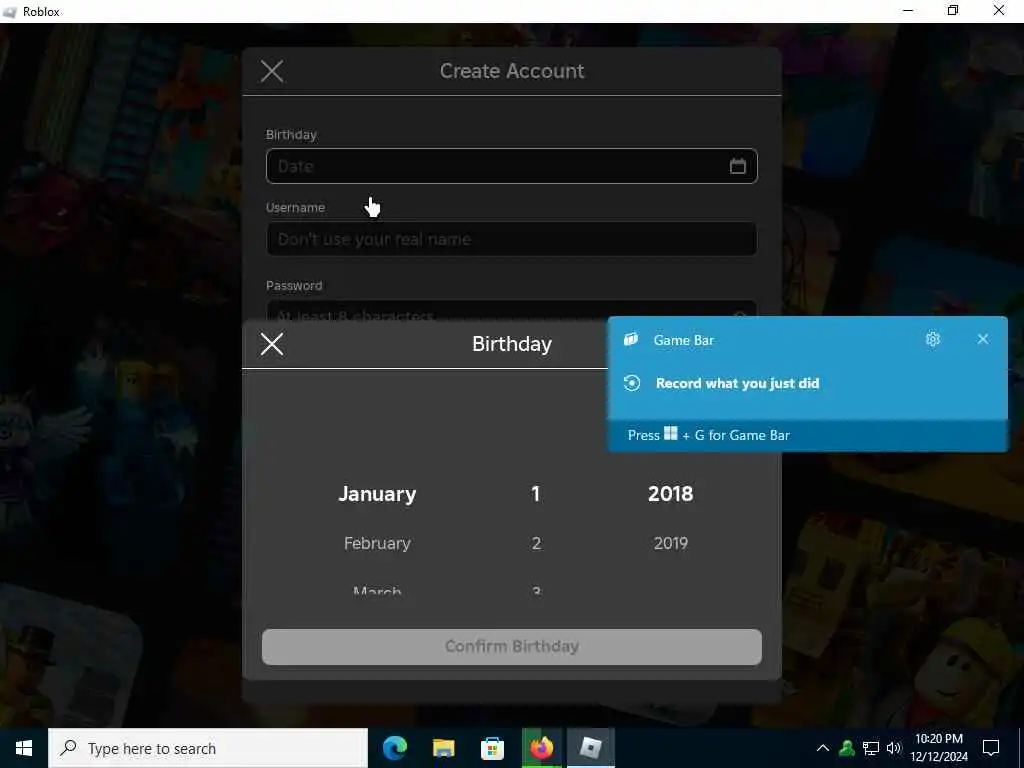Click the green user tray icon
The height and width of the screenshot is (768, 1024).
click(847, 748)
